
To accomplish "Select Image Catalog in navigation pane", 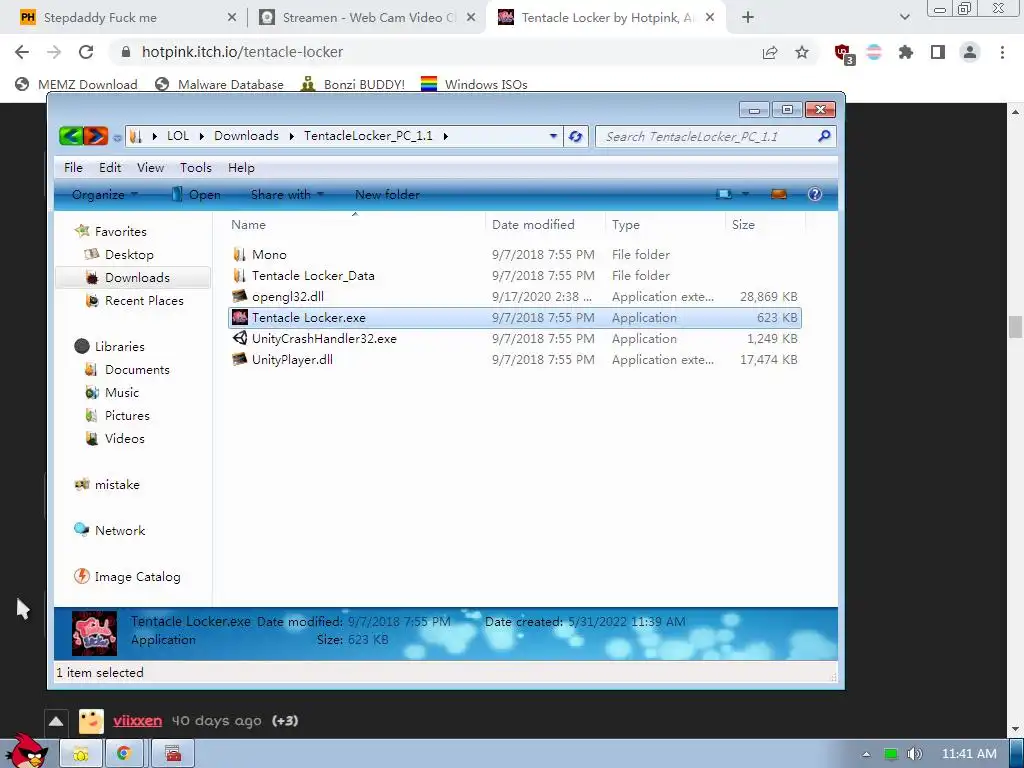I will pos(127,577).
